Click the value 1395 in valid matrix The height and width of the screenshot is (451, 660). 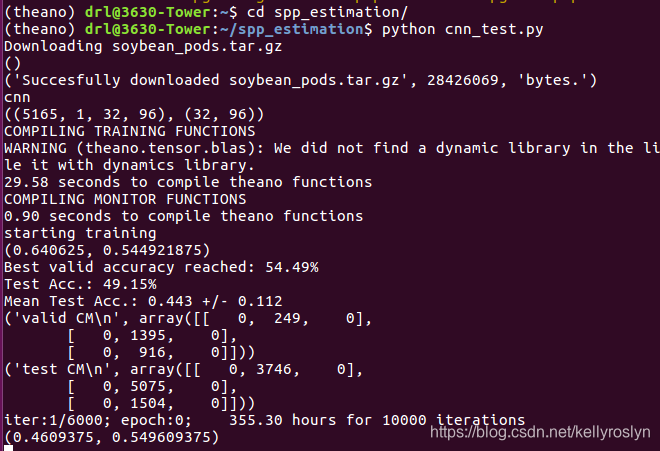click(148, 335)
